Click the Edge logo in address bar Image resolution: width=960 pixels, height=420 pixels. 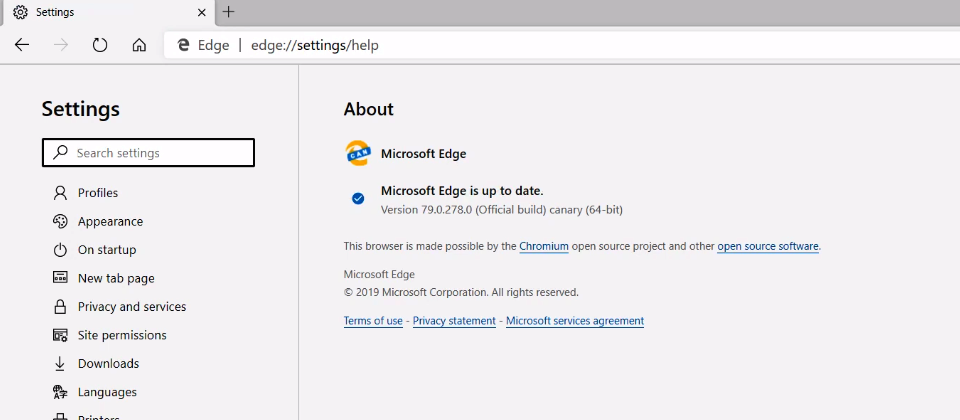(183, 45)
